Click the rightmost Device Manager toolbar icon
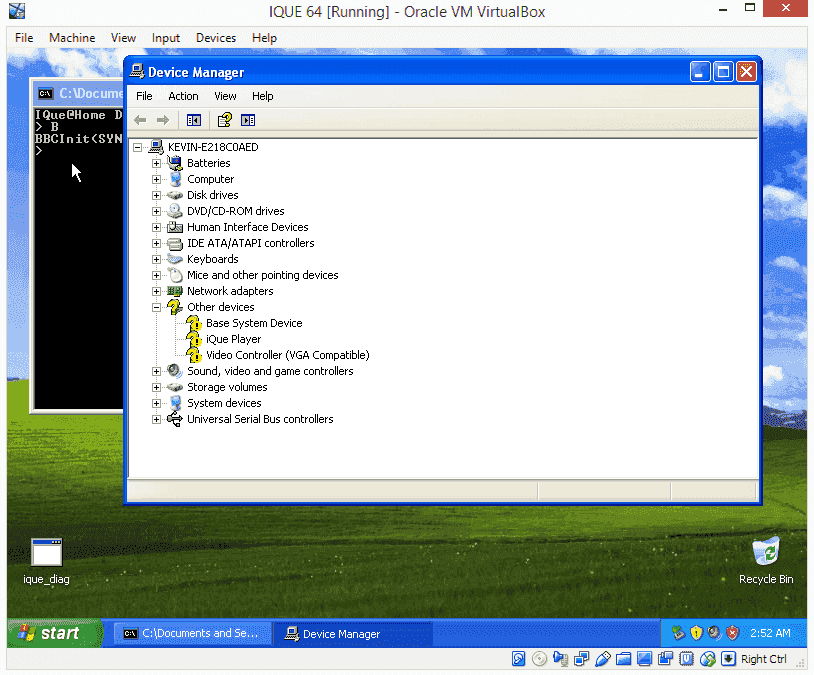Image resolution: width=814 pixels, height=675 pixels. point(248,120)
